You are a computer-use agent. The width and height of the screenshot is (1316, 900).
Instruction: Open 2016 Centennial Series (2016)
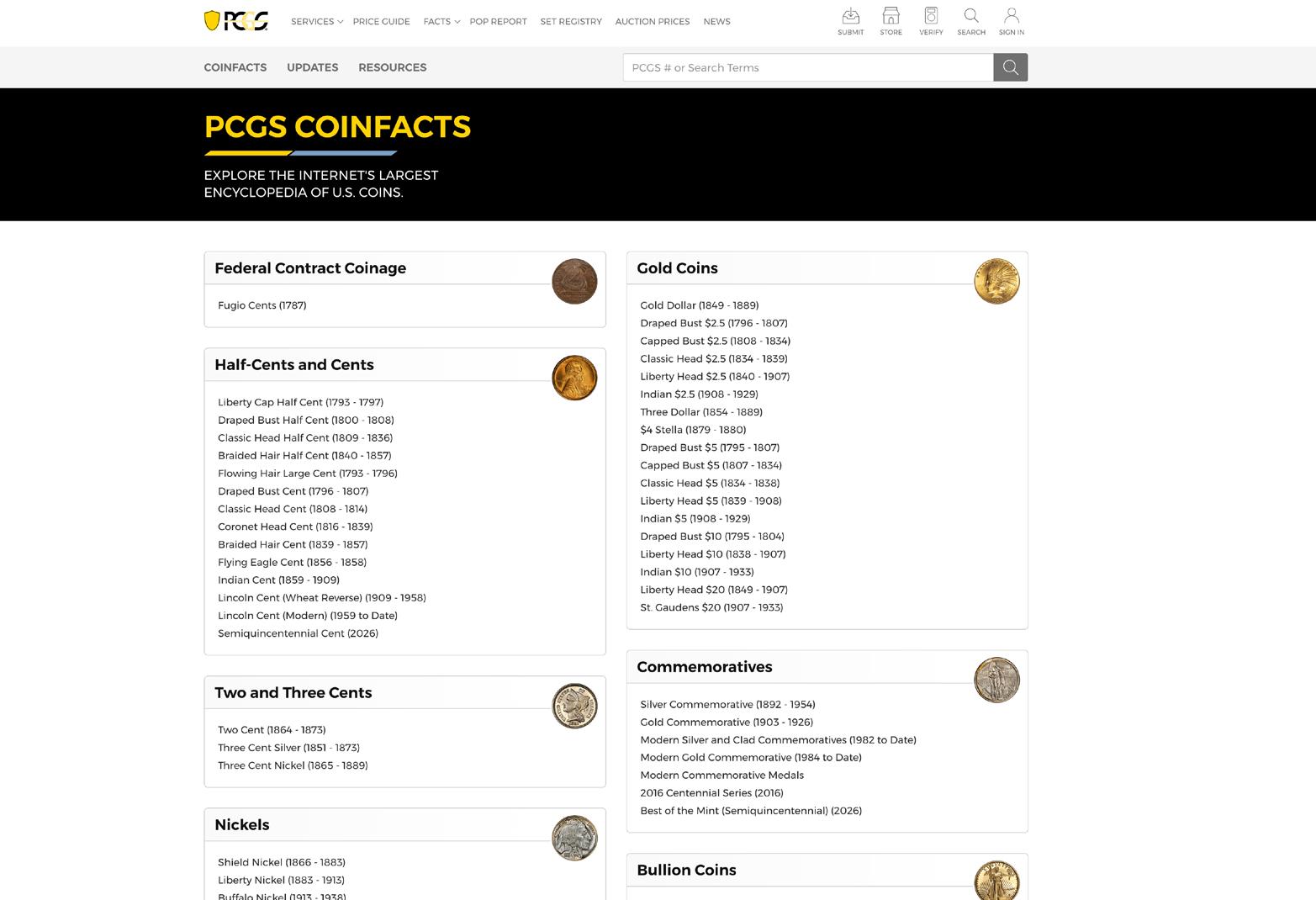711,793
